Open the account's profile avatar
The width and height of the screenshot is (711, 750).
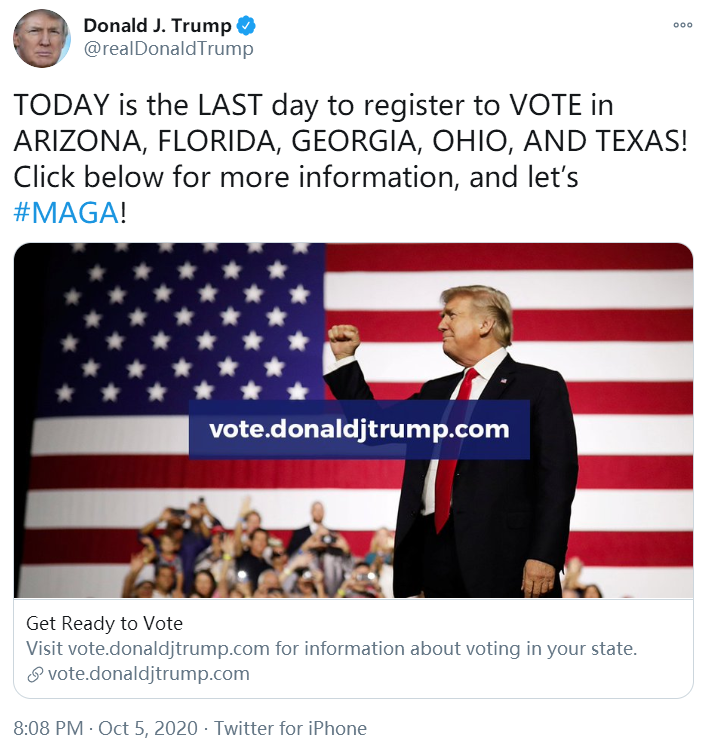click(x=41, y=39)
